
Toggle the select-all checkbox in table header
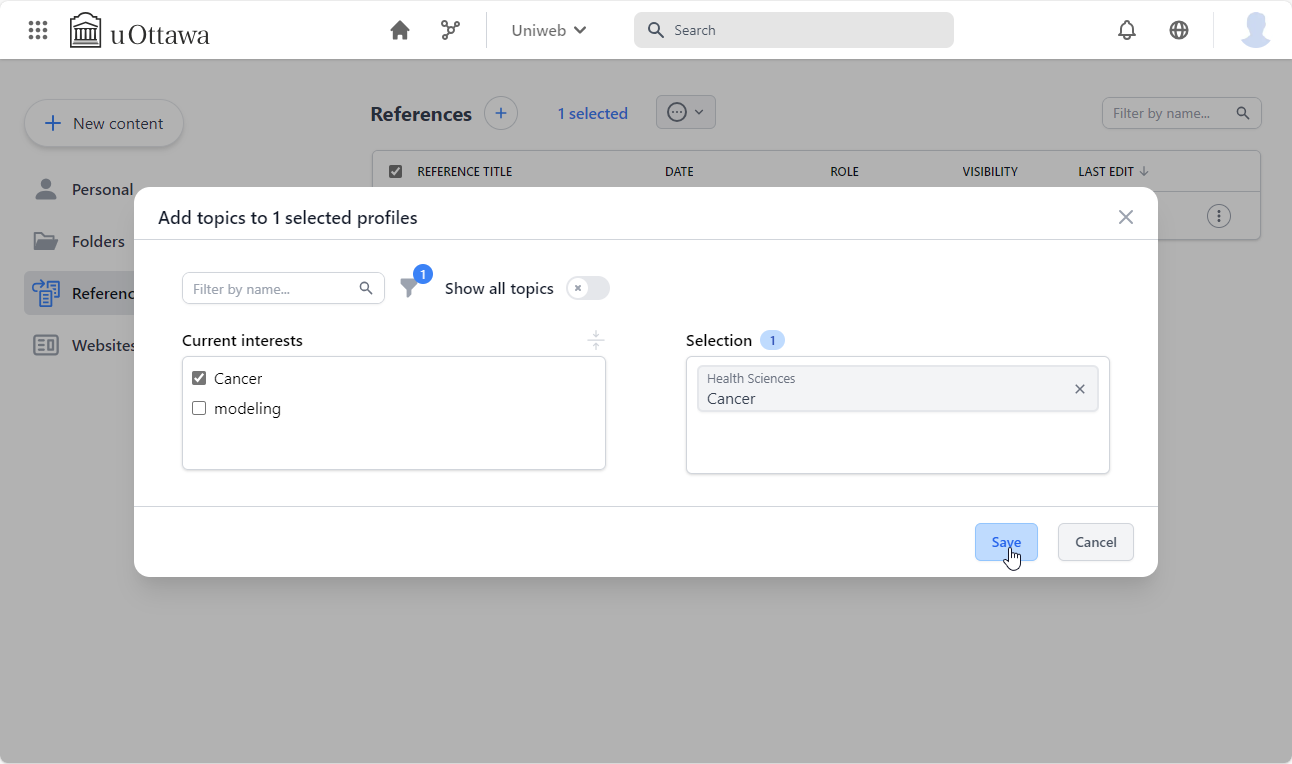395,171
